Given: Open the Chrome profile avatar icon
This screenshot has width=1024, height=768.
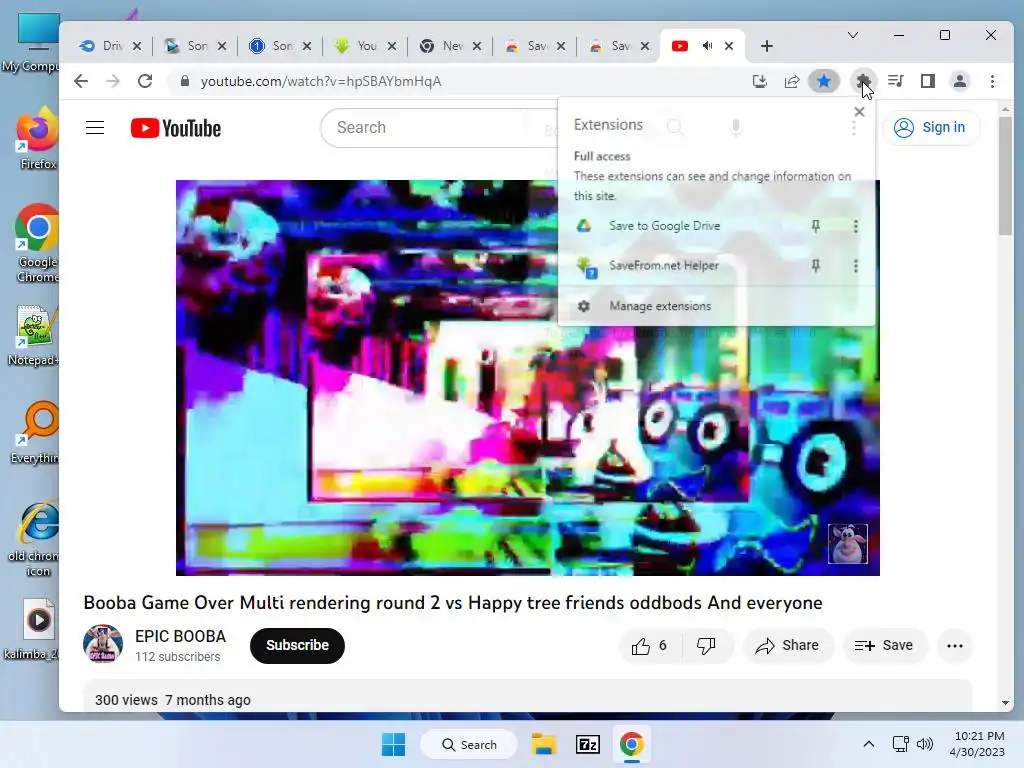Looking at the screenshot, I should point(960,81).
